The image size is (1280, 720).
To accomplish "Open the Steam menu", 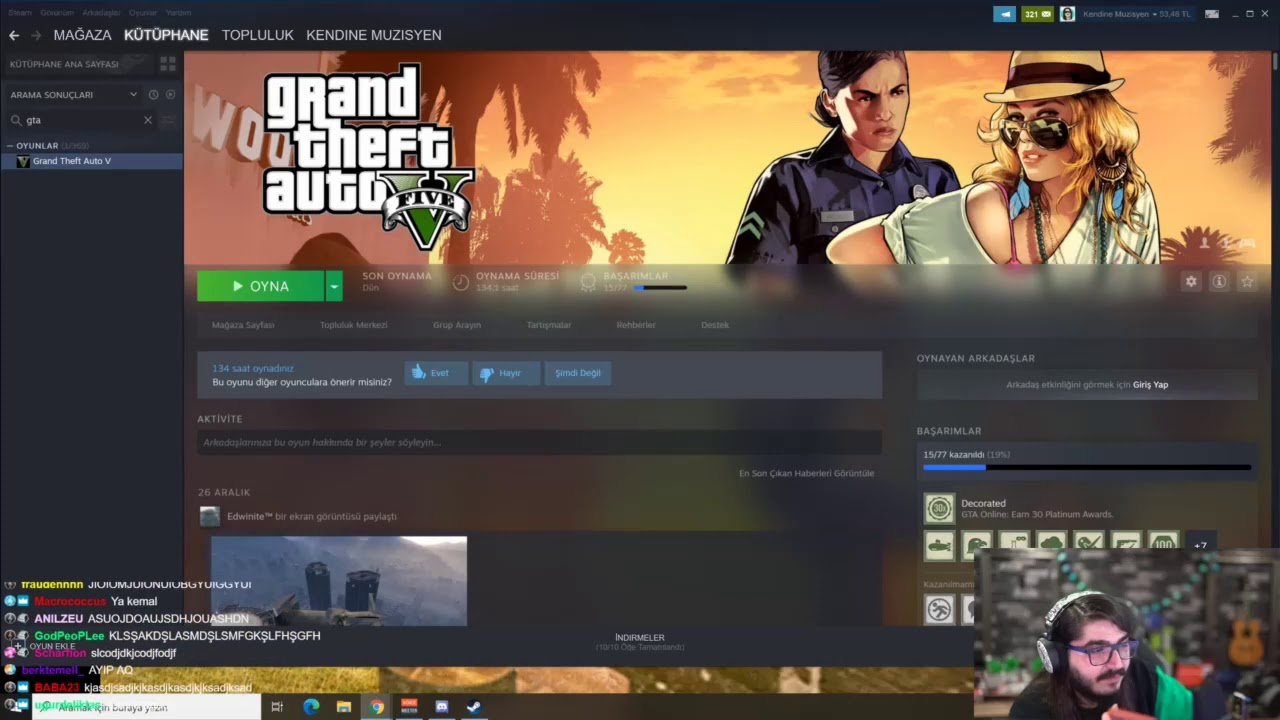I will pyautogui.click(x=20, y=13).
